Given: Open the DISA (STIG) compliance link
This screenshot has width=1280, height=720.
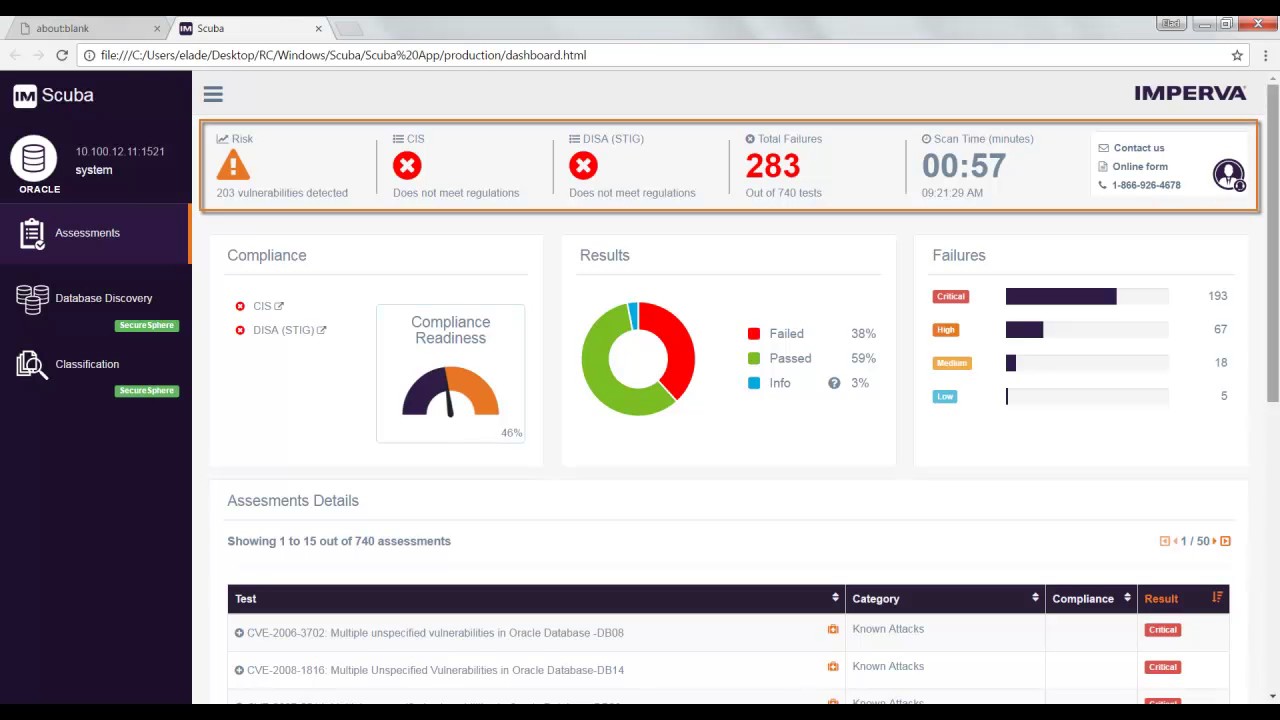Looking at the screenshot, I should [x=289, y=330].
